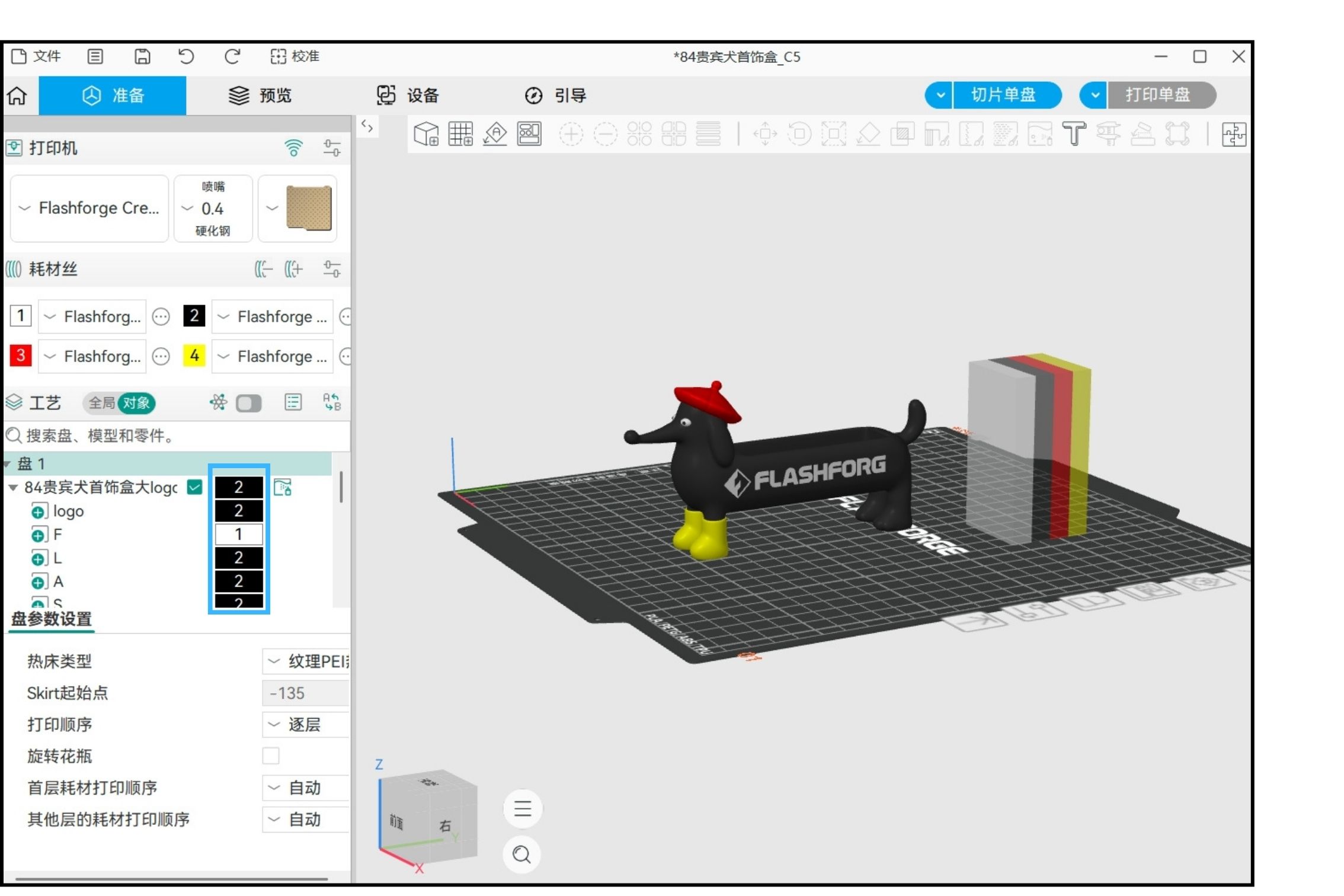
Task: Click the Add filament icon
Action: point(293,269)
